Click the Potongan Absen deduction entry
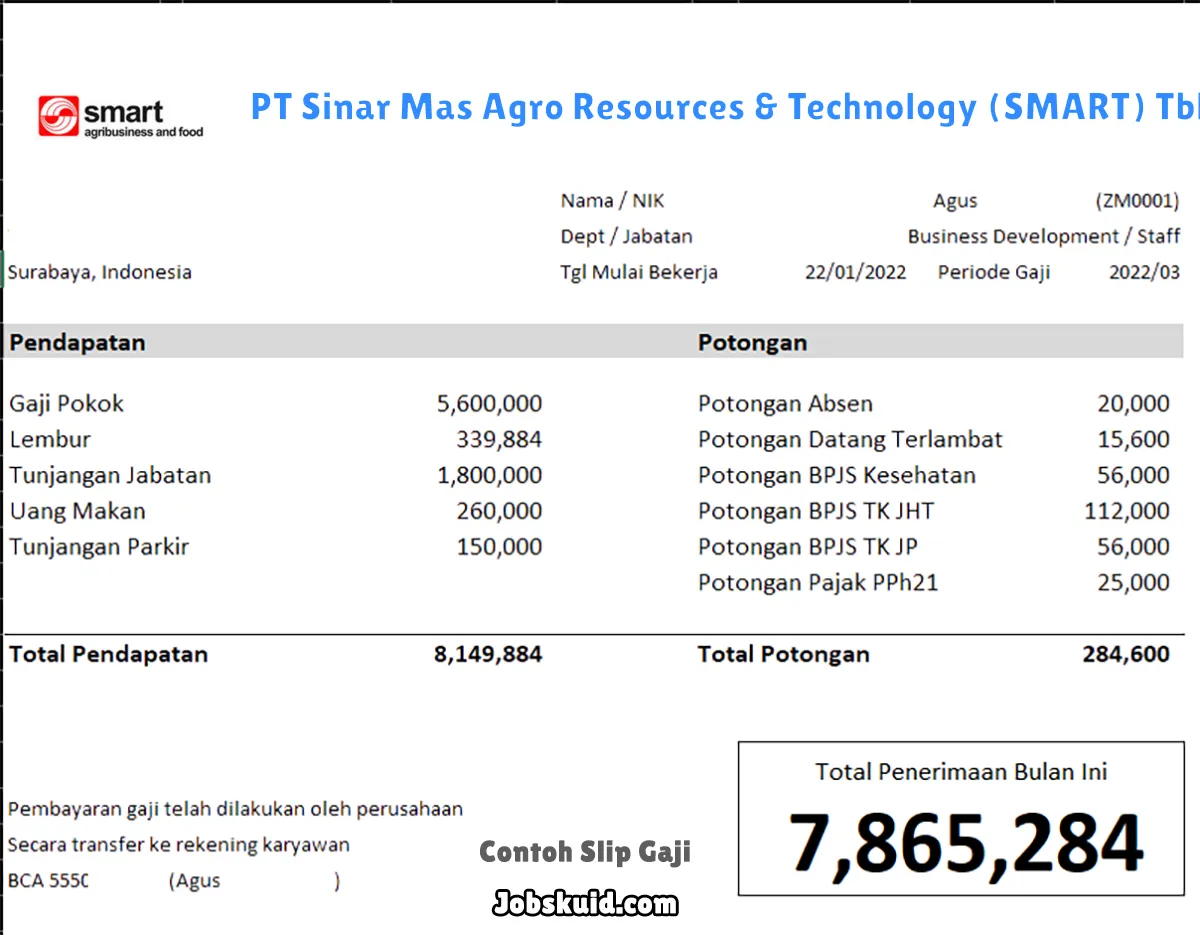Image resolution: width=1200 pixels, height=935 pixels. [785, 403]
